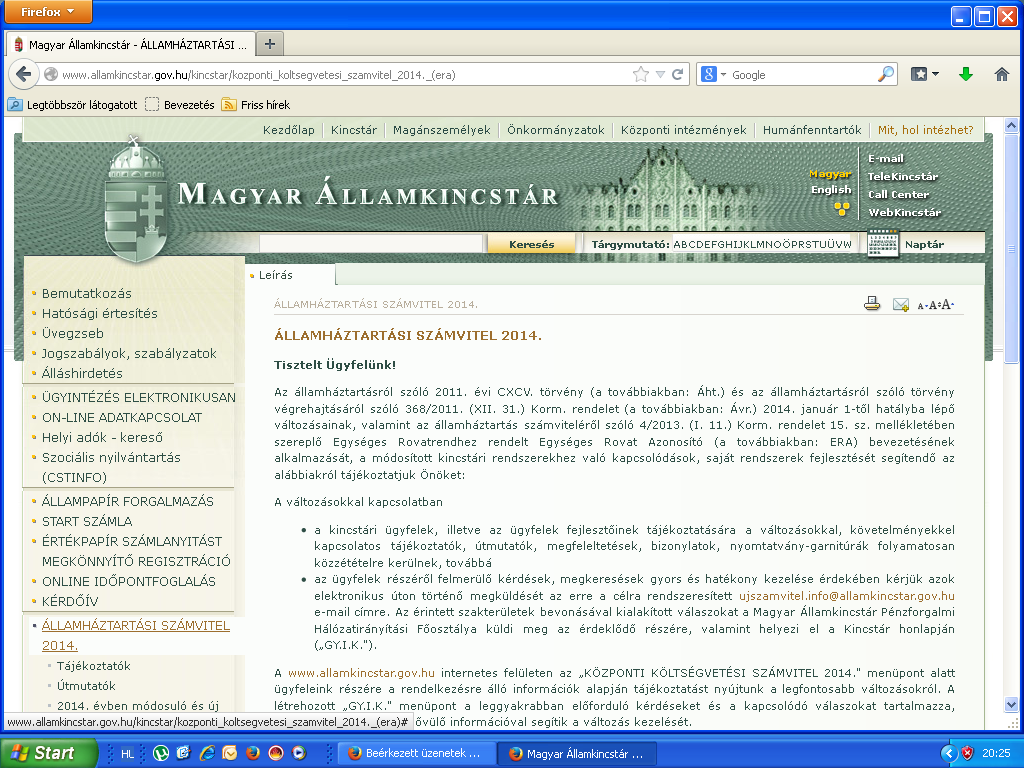1024x768 pixels.
Task: Open the Bevezetés bookmark
Action: coord(180,104)
